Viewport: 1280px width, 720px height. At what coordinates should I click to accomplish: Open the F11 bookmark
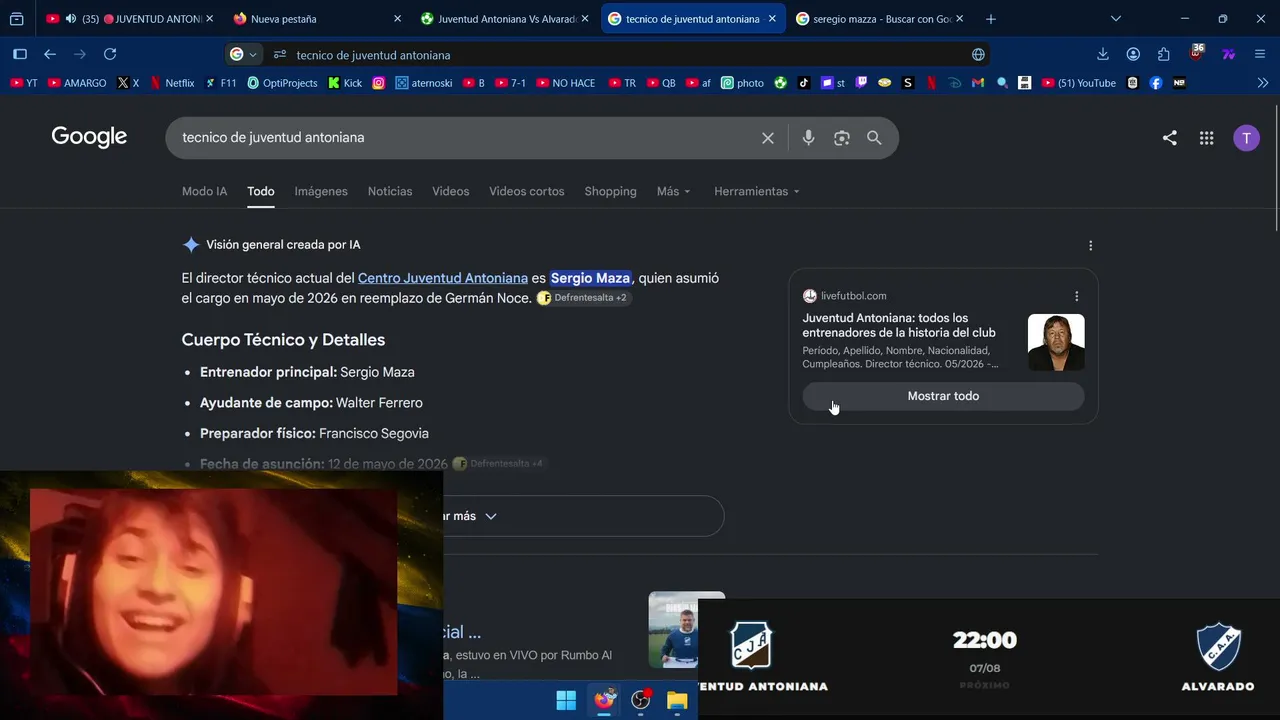click(x=221, y=83)
